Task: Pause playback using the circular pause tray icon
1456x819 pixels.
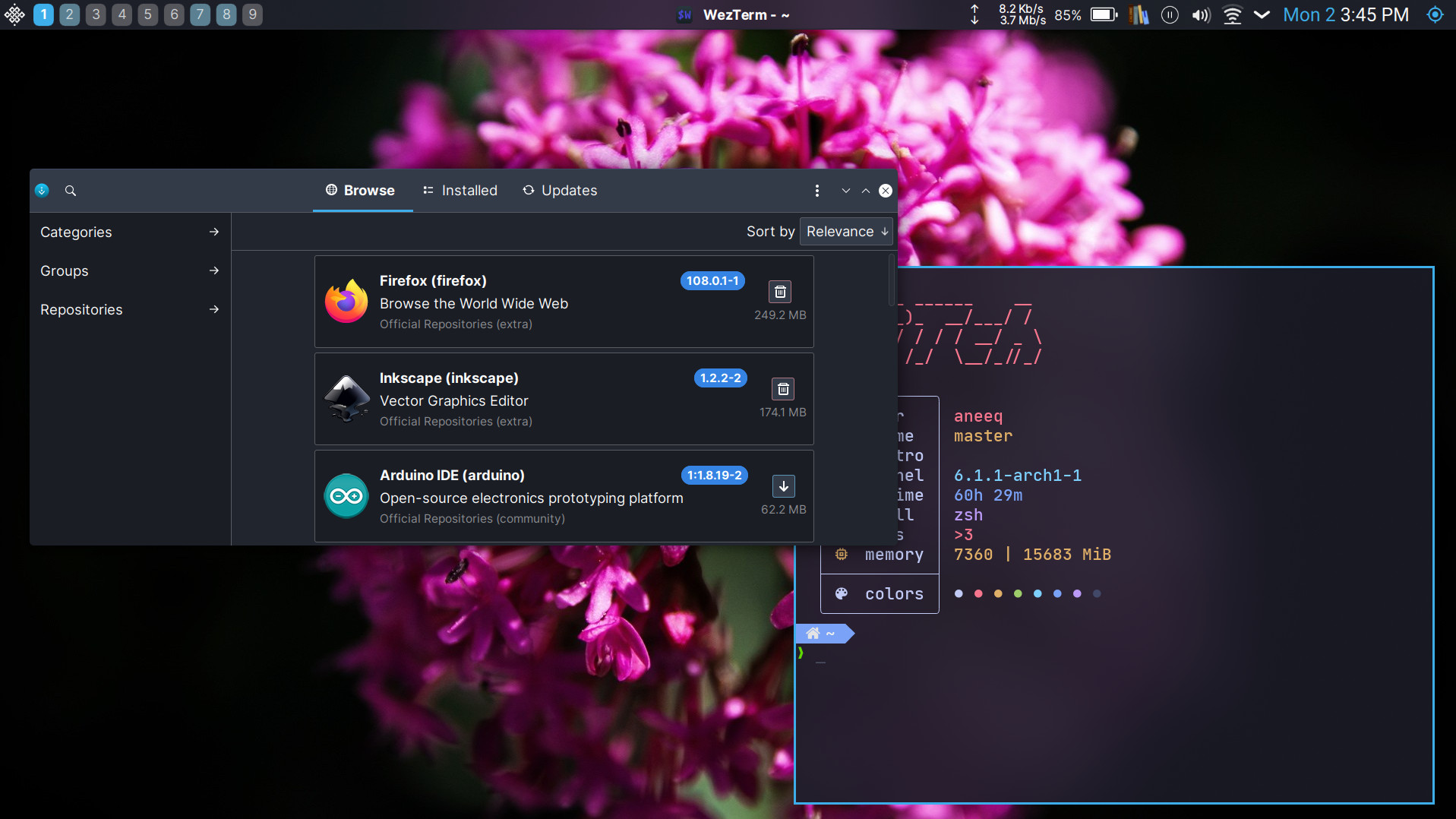Action: tap(1170, 14)
